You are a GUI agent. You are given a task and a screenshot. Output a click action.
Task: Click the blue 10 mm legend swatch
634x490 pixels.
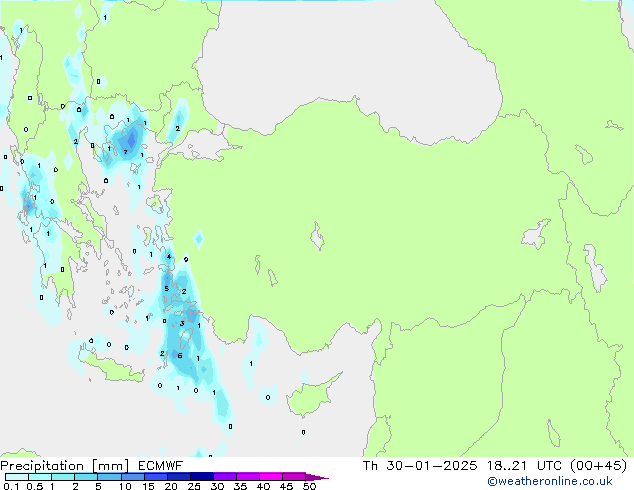132,477
